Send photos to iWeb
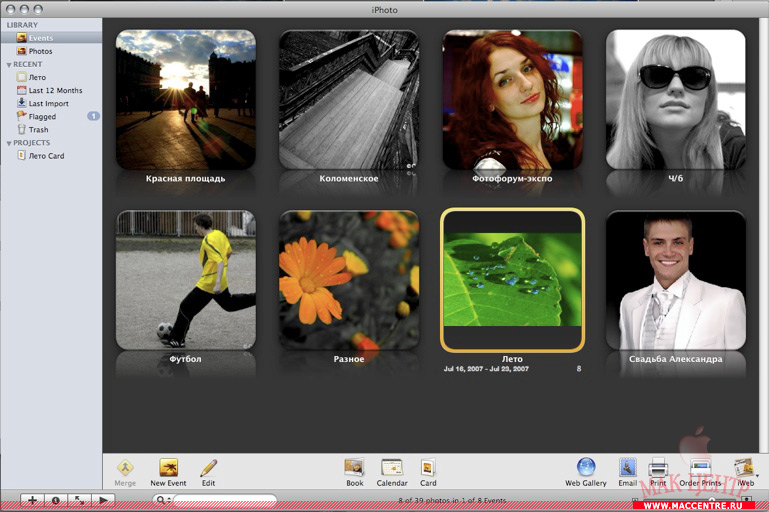Image resolution: width=769 pixels, height=512 pixels. (x=745, y=473)
